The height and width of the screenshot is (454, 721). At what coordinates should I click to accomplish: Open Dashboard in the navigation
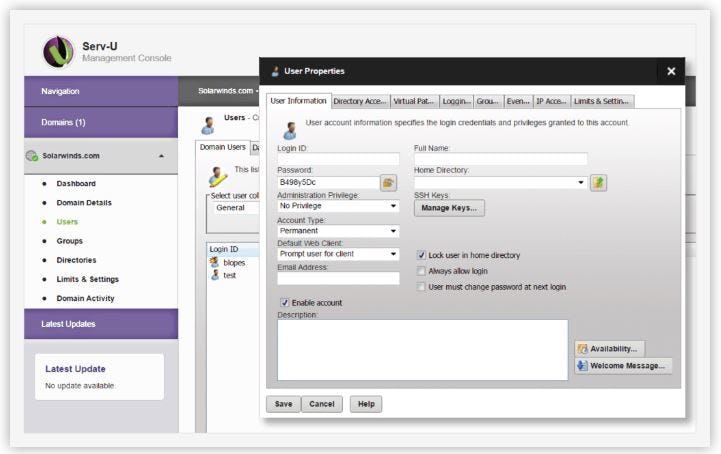click(76, 184)
